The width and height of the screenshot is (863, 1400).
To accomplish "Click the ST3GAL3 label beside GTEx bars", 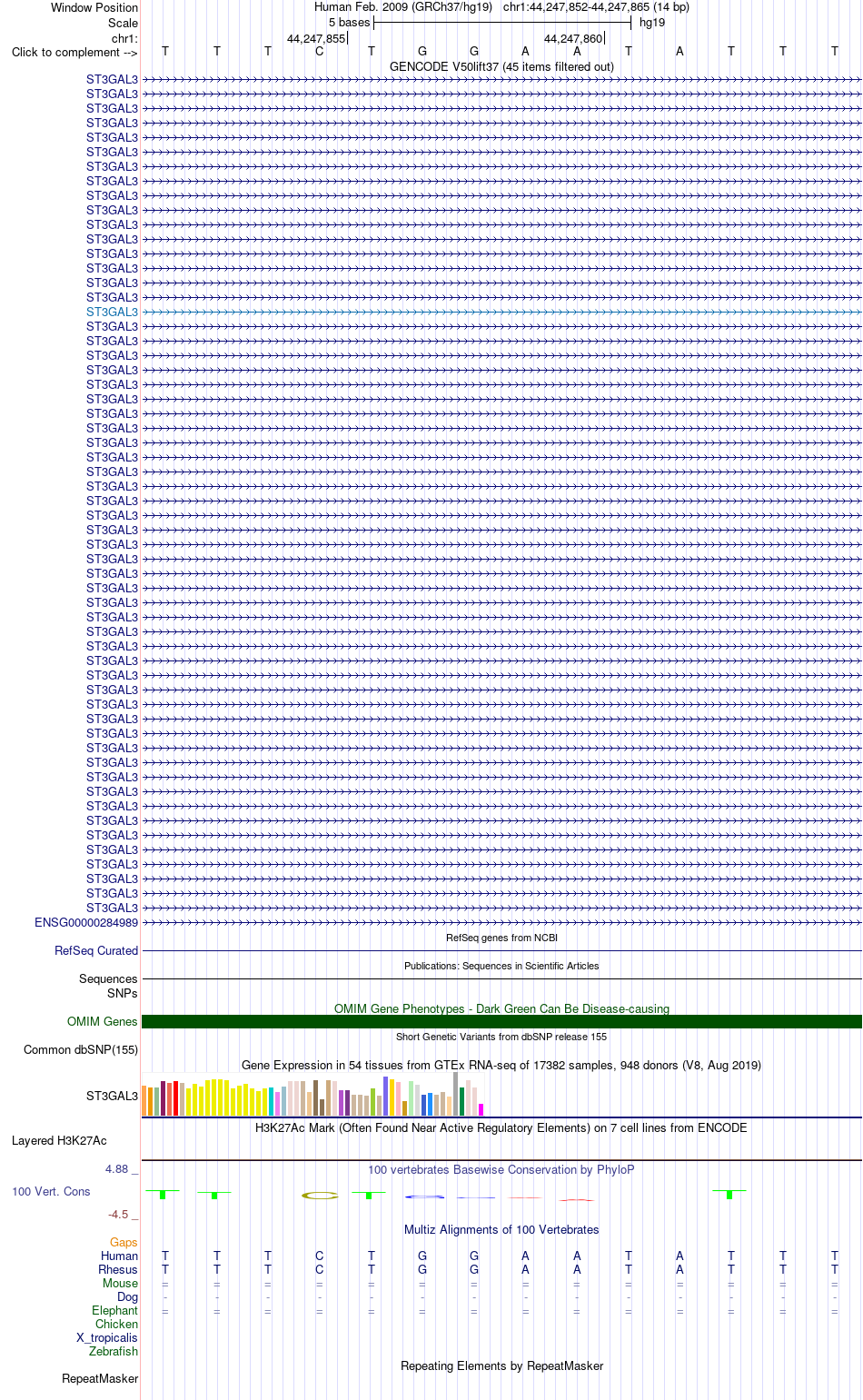I will pos(113,1097).
